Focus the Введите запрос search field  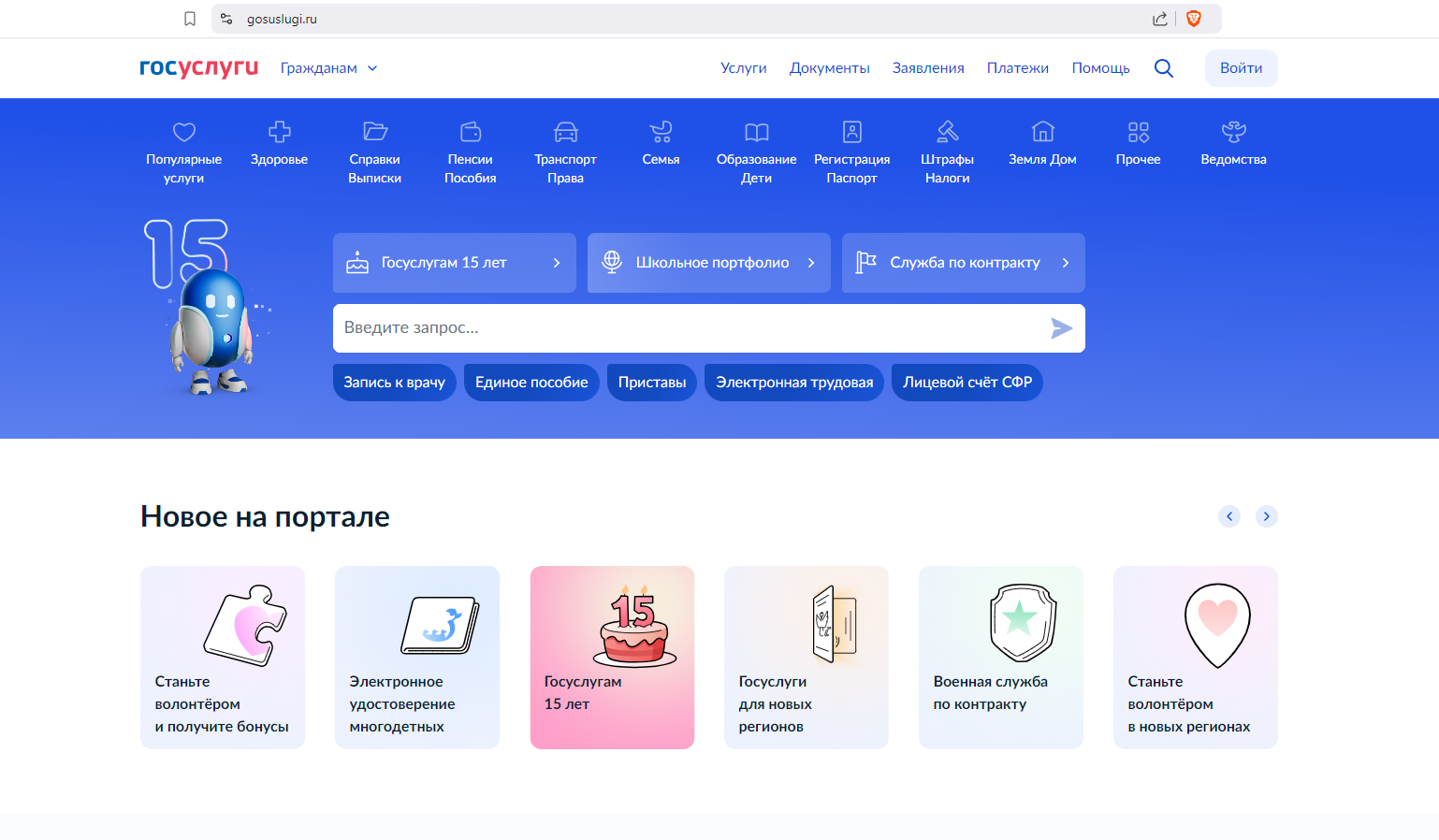pos(688,328)
